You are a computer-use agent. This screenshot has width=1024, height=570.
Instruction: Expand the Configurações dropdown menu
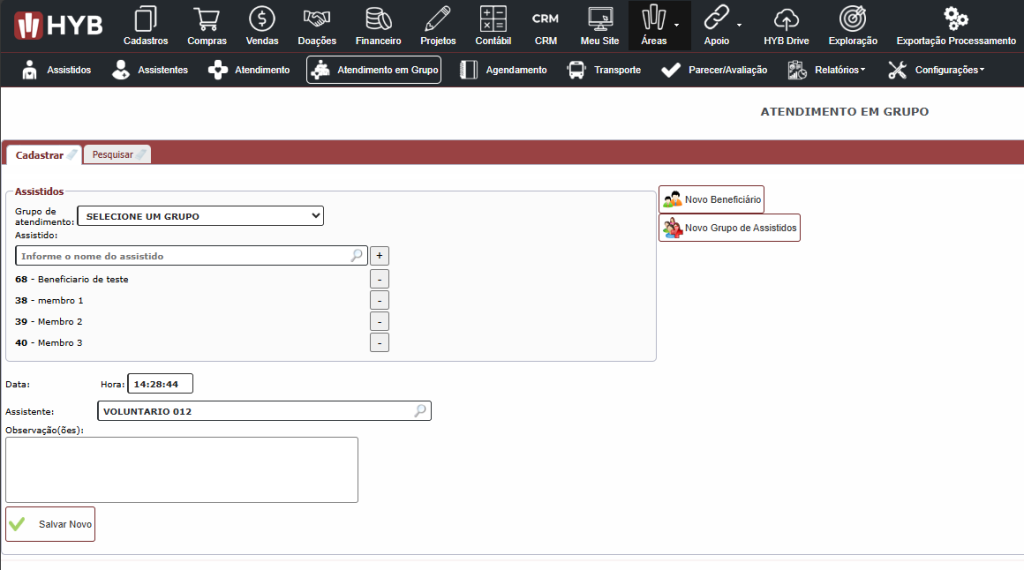936,70
